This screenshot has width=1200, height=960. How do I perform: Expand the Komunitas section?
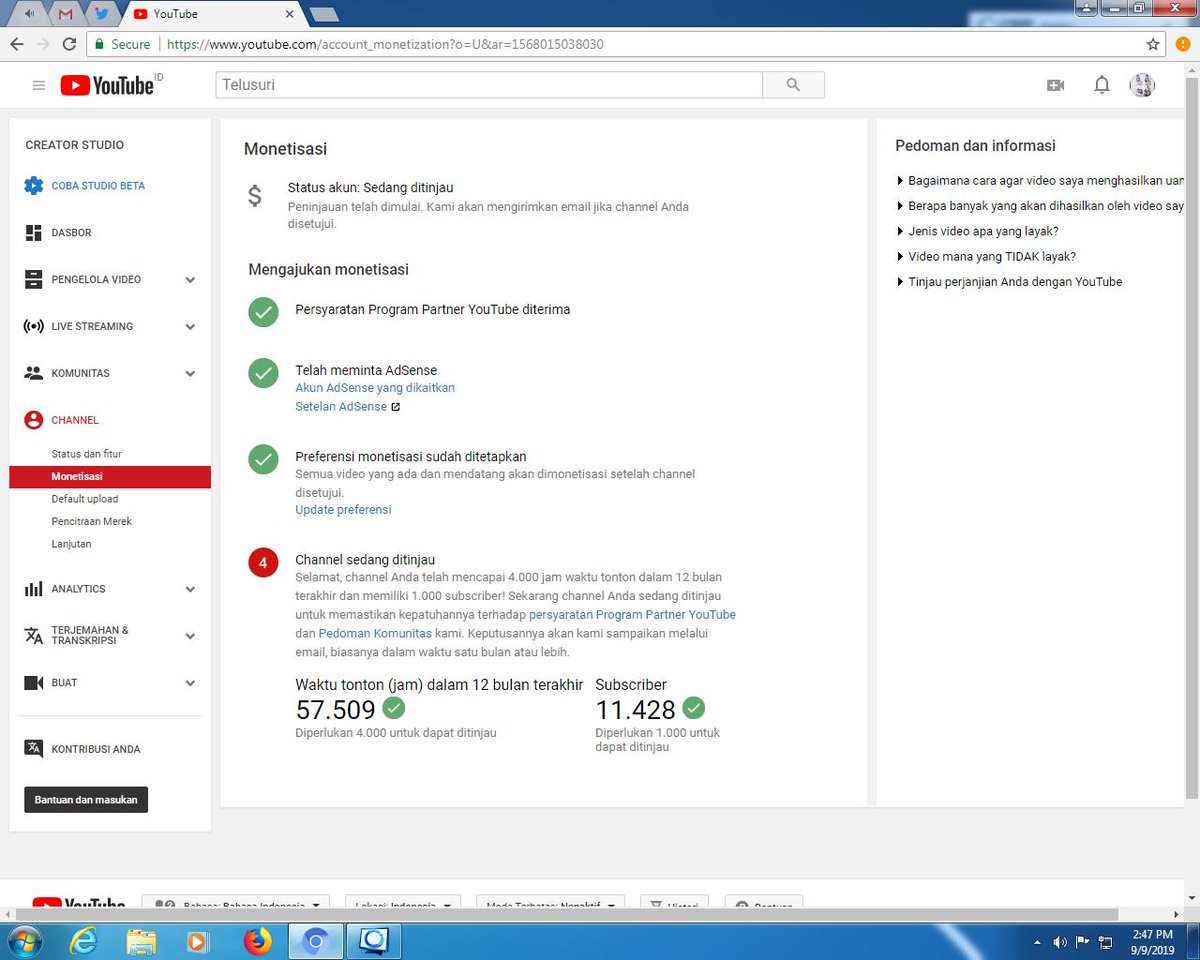click(190, 373)
